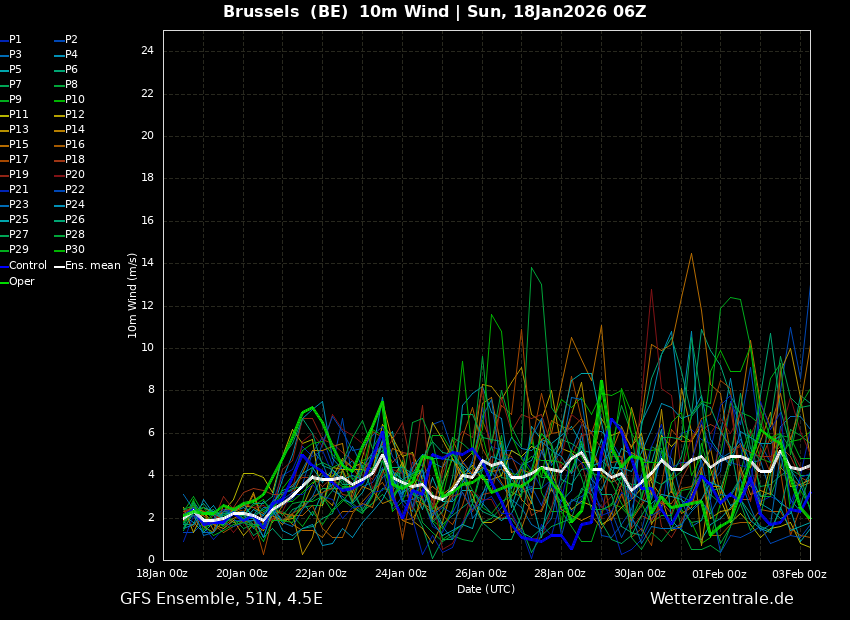The image size is (850, 620).
Task: Click the P1 legend entry
Action: [15, 40]
